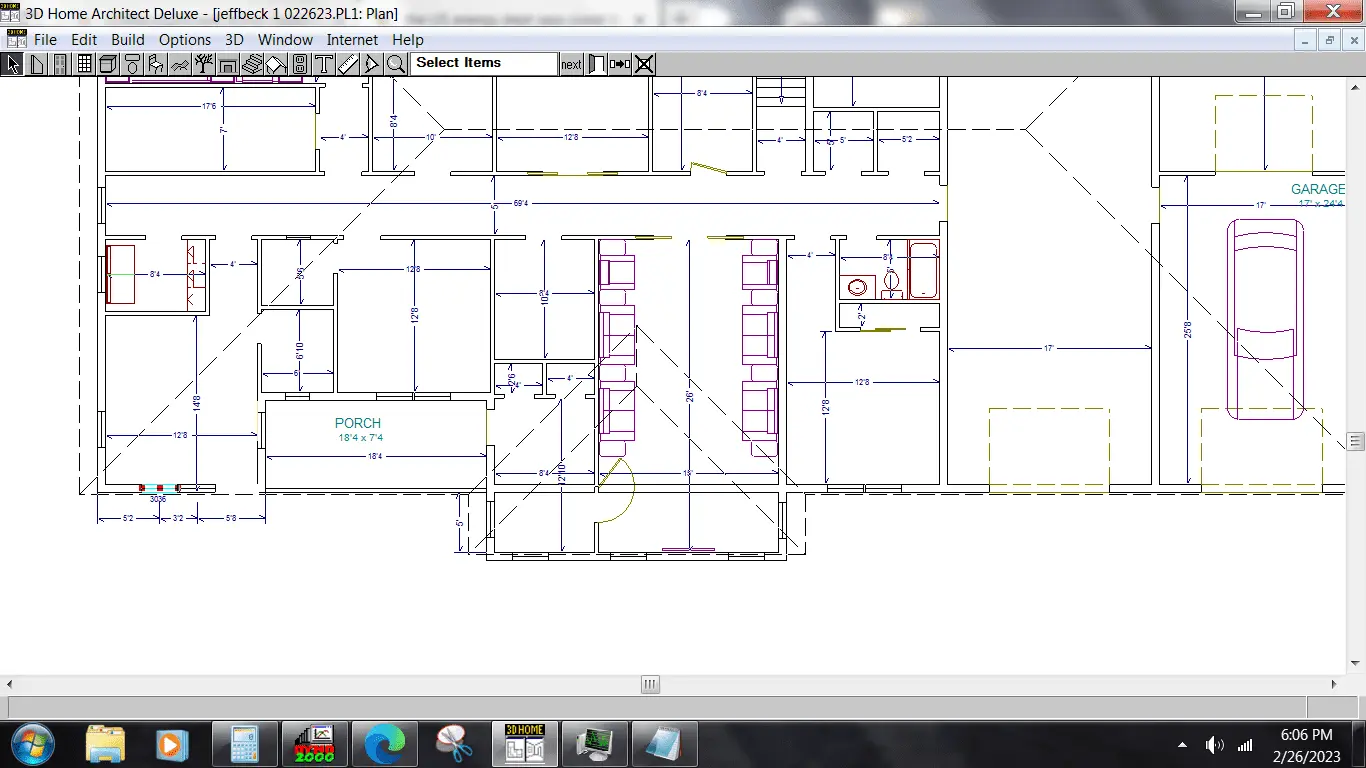Select the Electrical outlet tool
1366x768 pixels.
(x=300, y=64)
